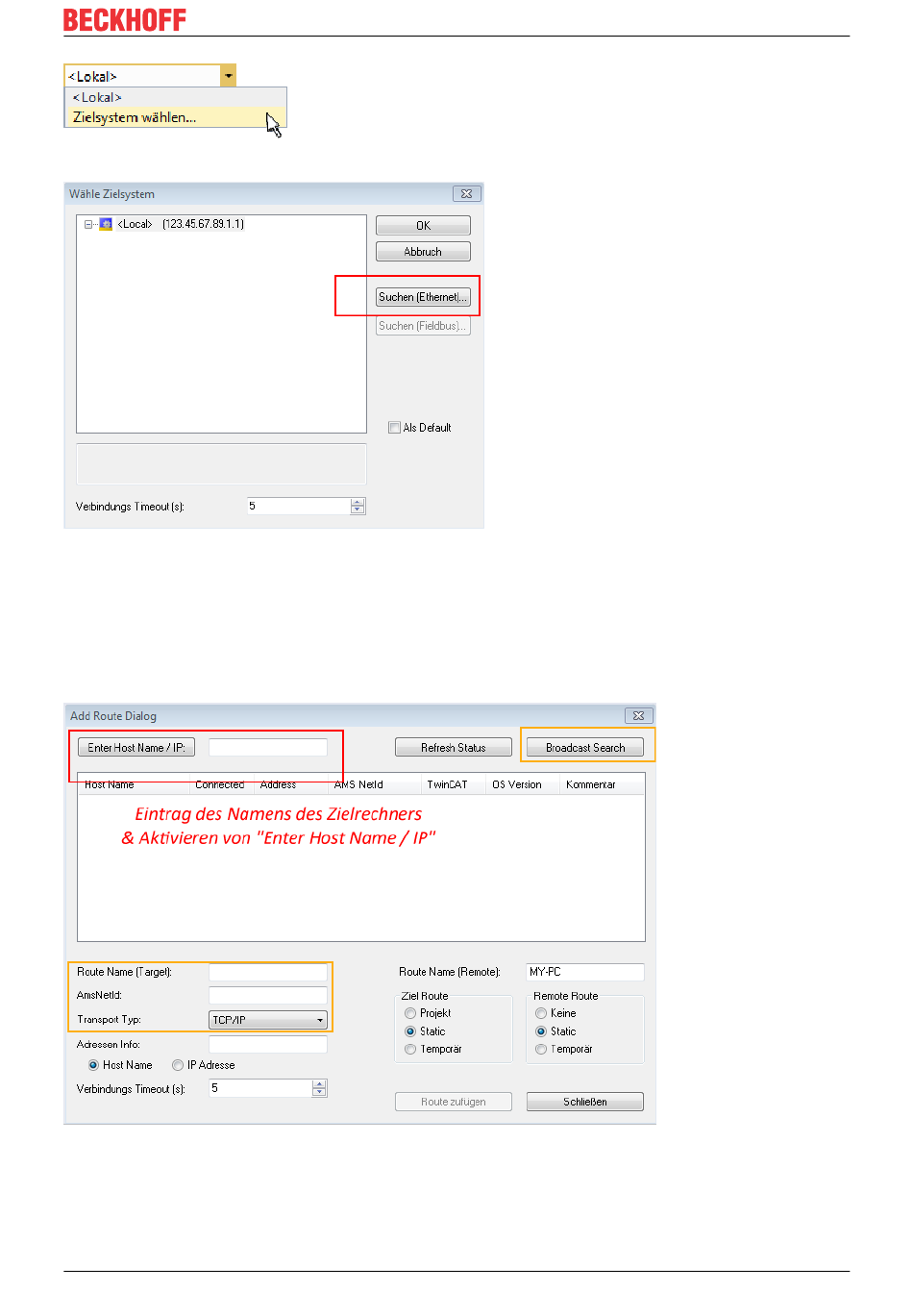The image size is (913, 1316).
Task: Choose 'Zielsystem wählen...' menu entry
Action: point(176,117)
